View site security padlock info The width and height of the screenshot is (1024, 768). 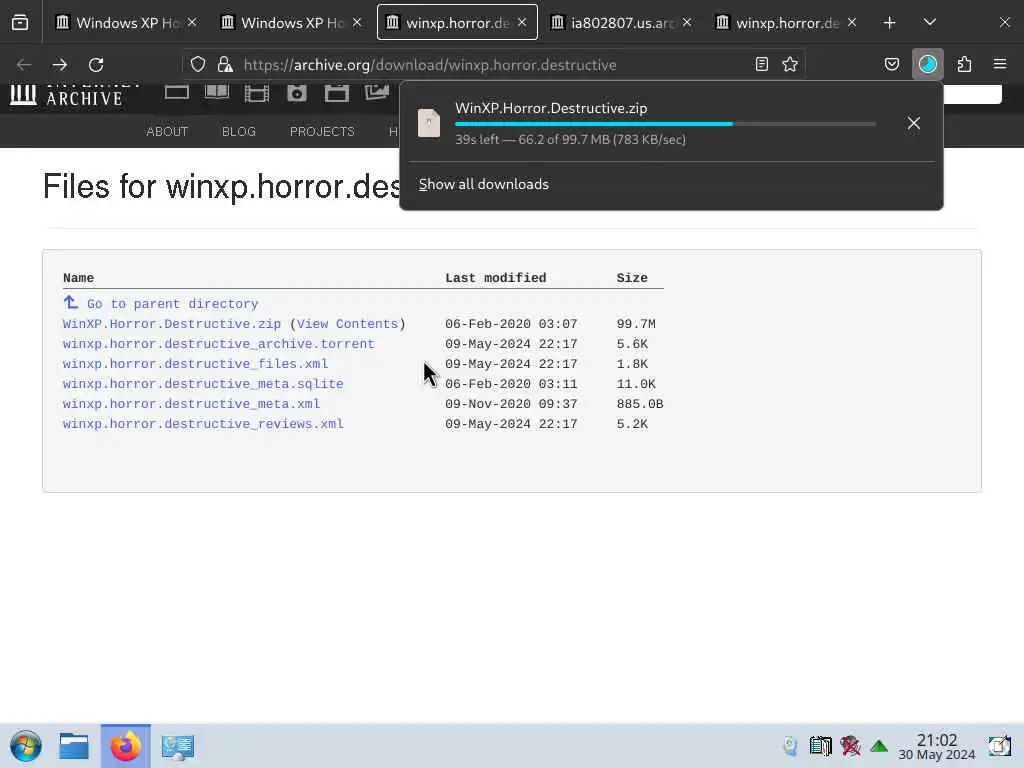point(225,64)
